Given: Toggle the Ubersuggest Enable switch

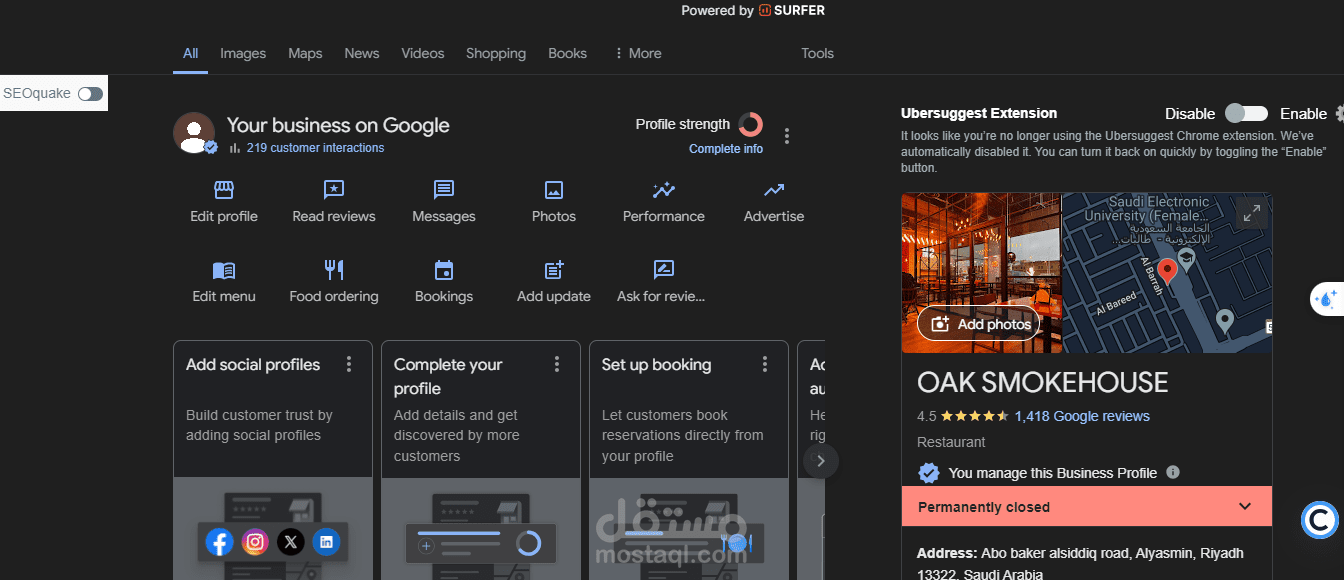Looking at the screenshot, I should click(1246, 113).
